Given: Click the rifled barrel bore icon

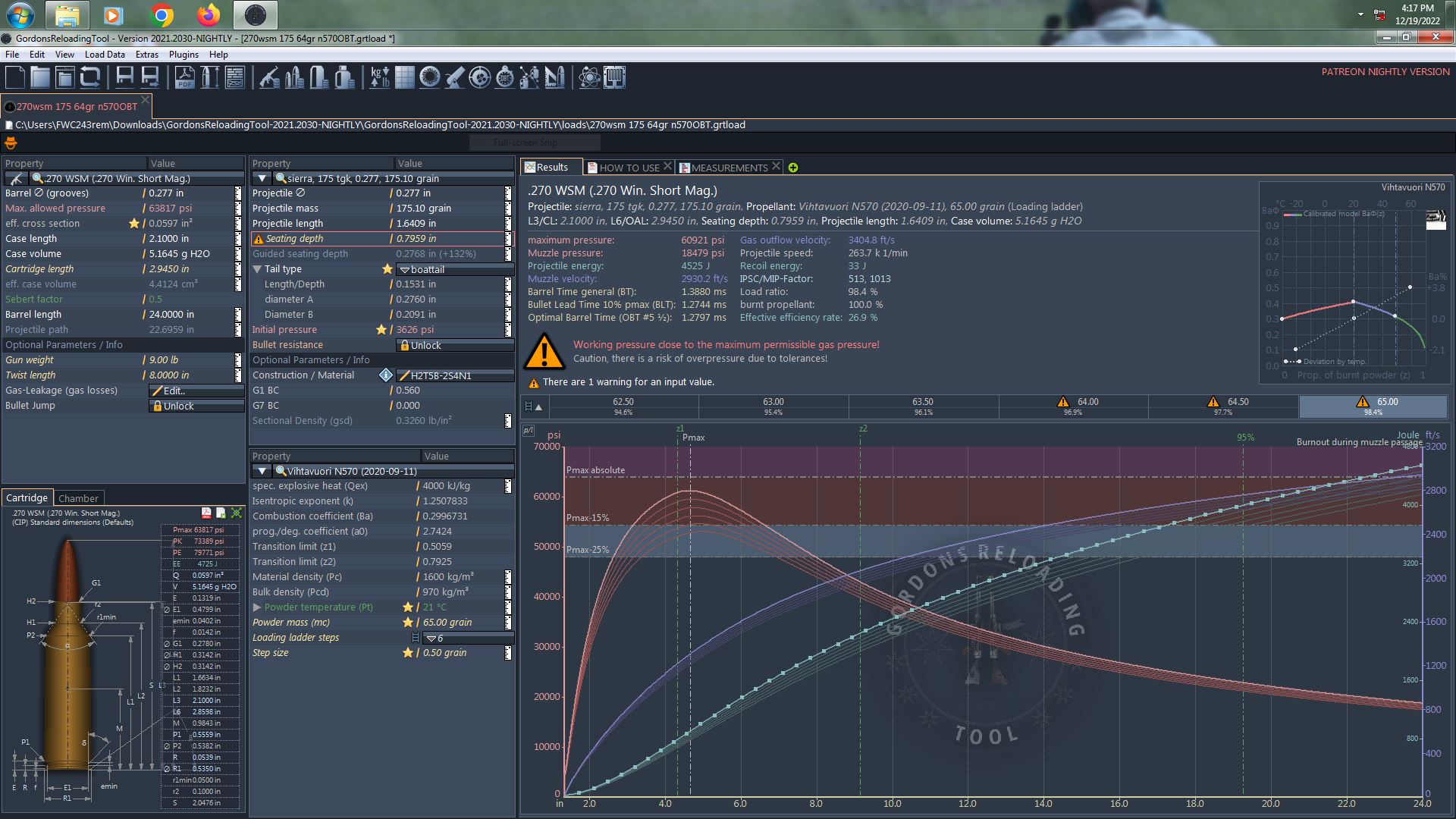Looking at the screenshot, I should [430, 77].
